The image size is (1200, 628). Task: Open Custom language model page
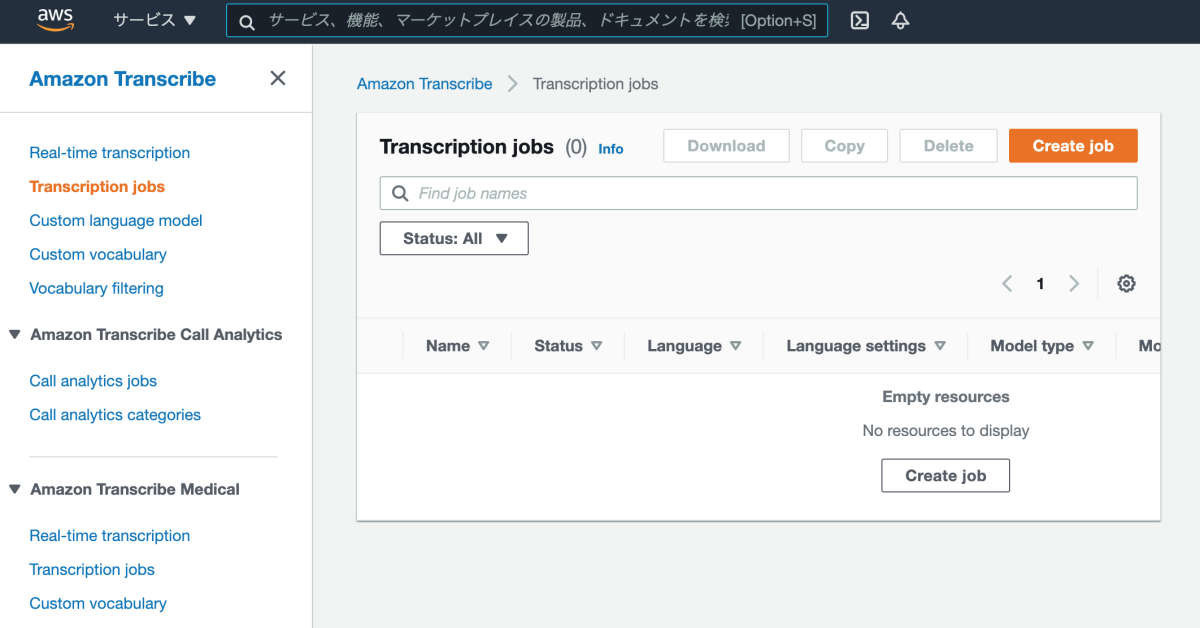click(116, 220)
